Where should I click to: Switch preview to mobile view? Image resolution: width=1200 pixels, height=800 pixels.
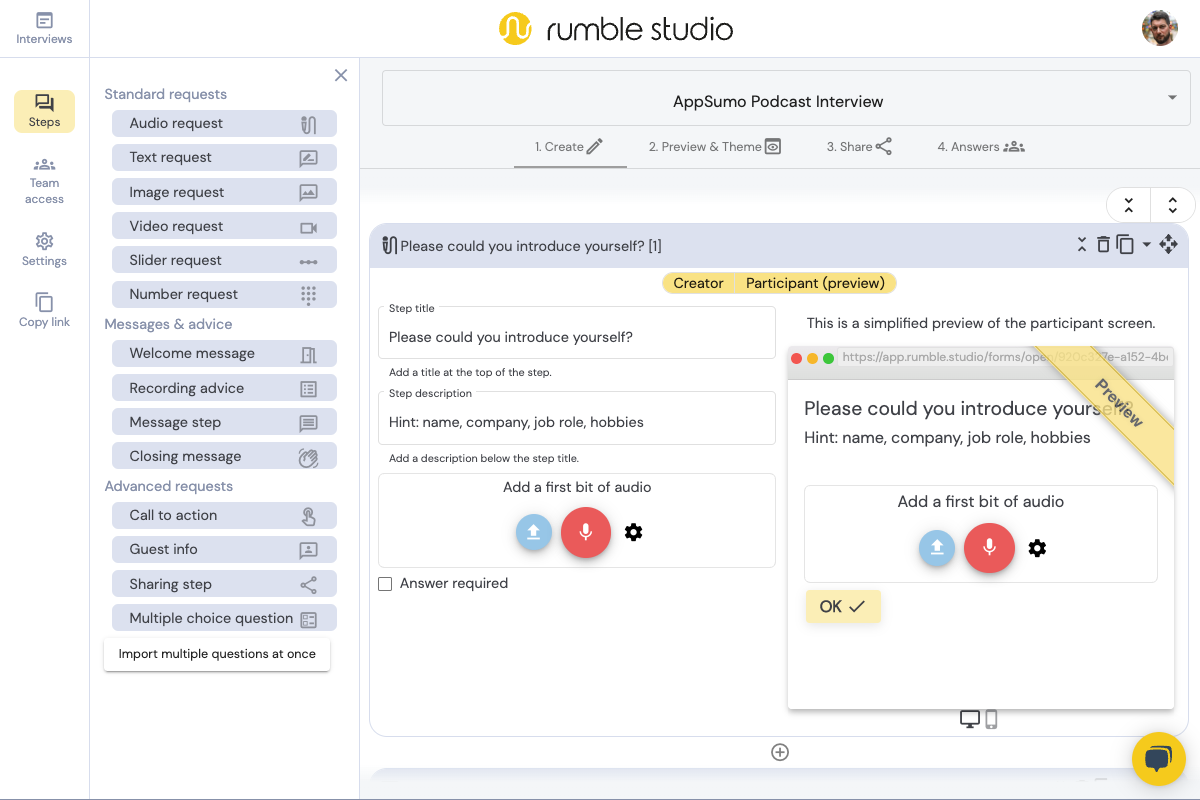[x=991, y=719]
